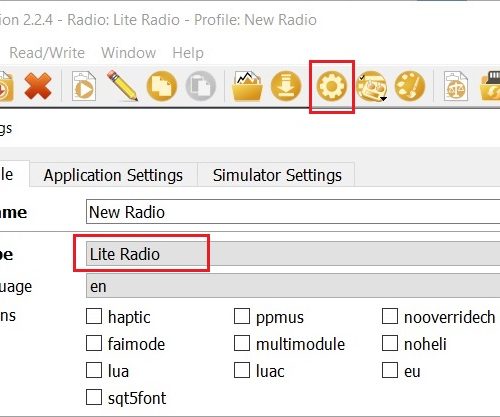Screen dimensions: 500x417
Task: Open the radio profiles dropdown icon
Action: tap(372, 86)
